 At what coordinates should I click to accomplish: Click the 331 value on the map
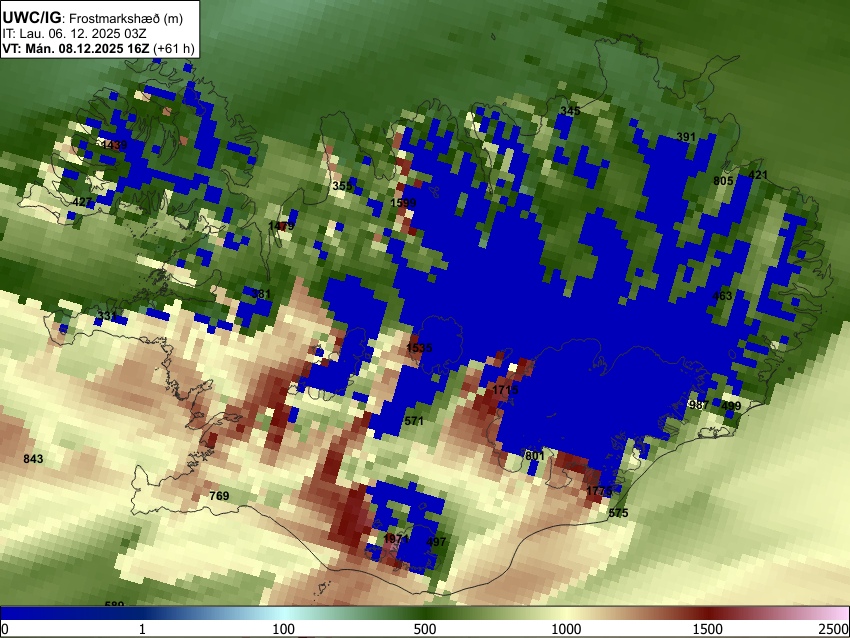pyautogui.click(x=107, y=315)
